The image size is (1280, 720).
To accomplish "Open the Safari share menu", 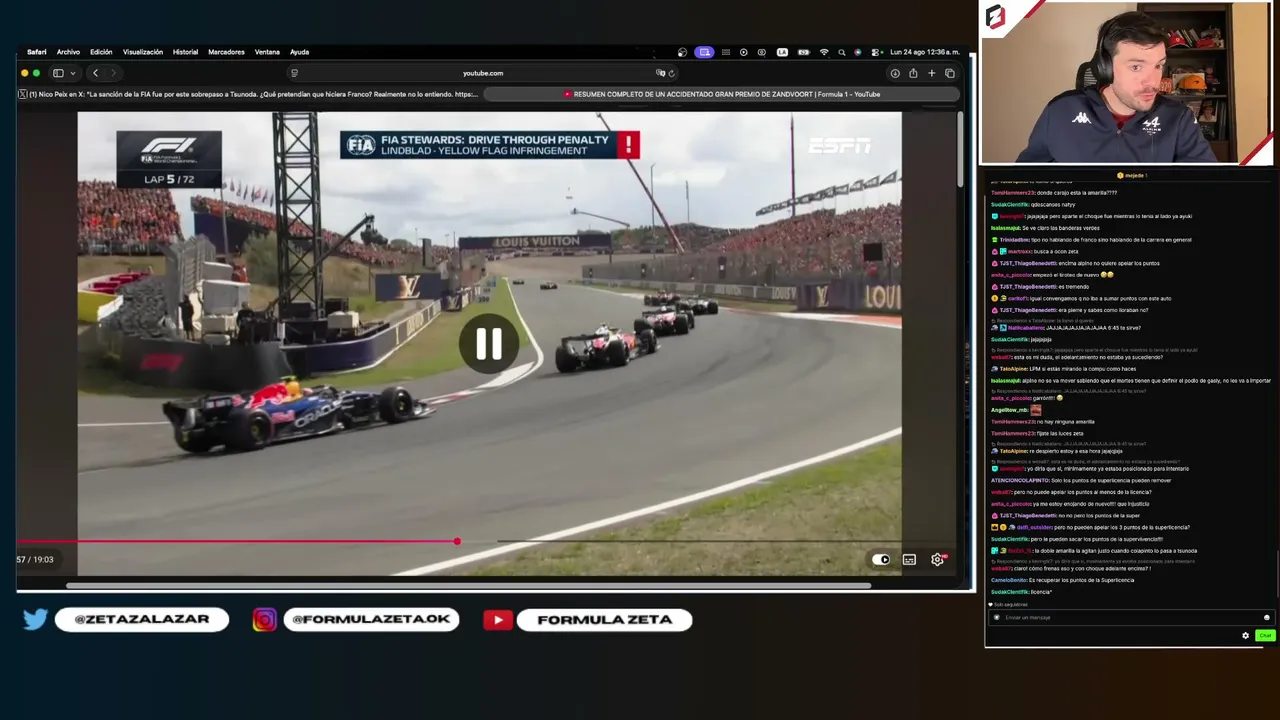I will pyautogui.click(x=913, y=73).
